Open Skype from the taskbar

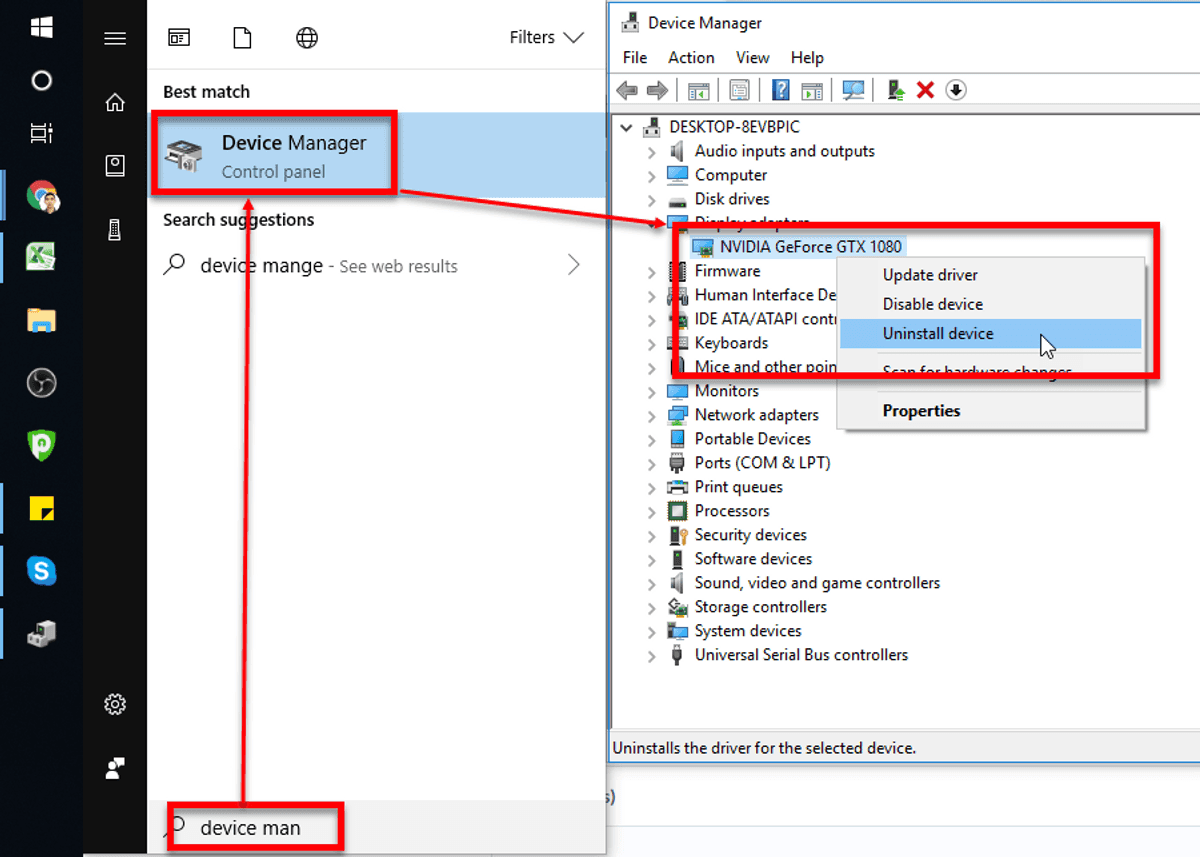[41, 571]
